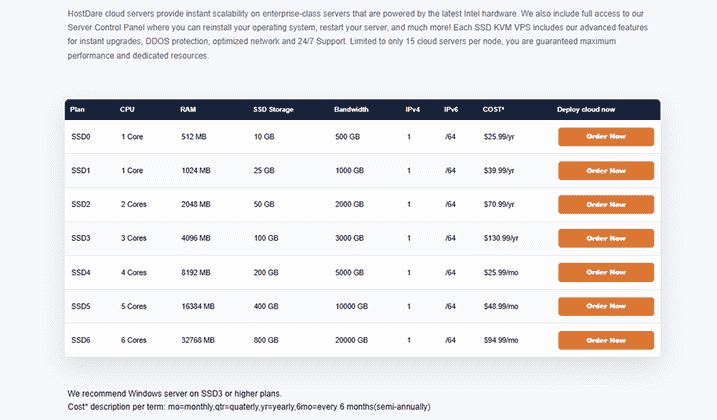This screenshot has width=717, height=420.
Task: Order the SSD3 plan now
Action: [606, 238]
